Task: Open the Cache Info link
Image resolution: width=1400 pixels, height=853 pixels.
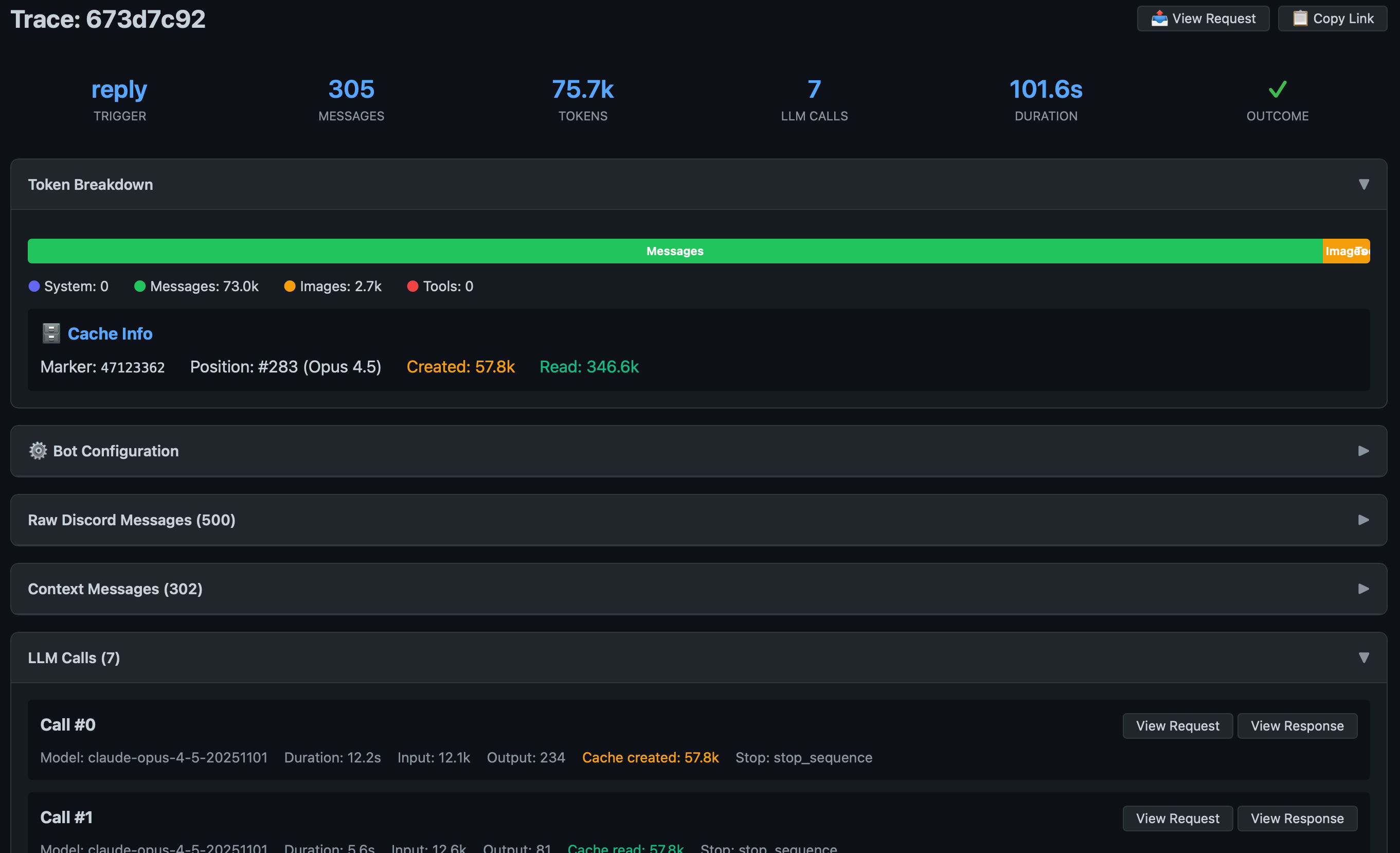Action: coord(110,333)
